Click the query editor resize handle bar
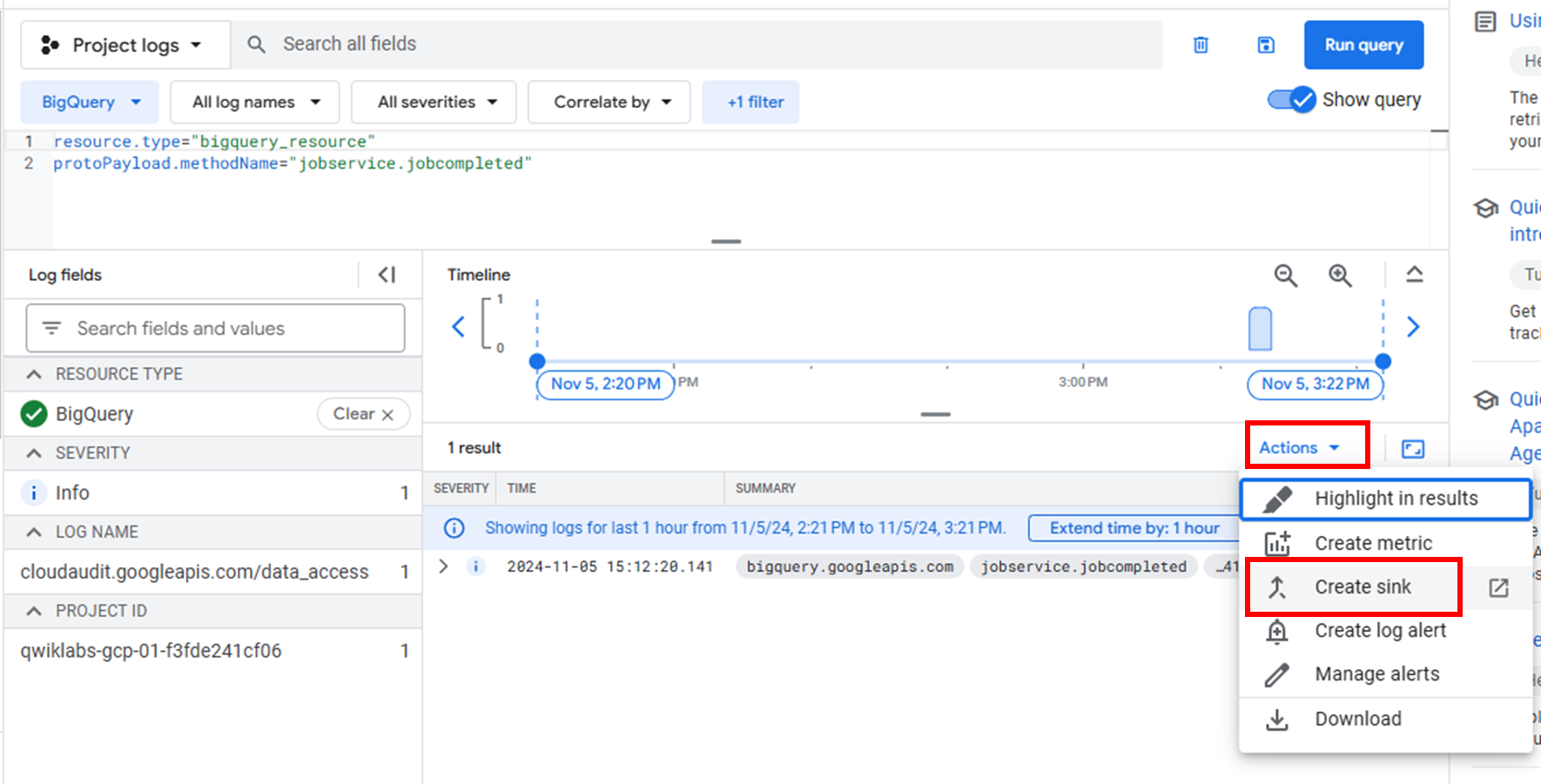 [726, 241]
